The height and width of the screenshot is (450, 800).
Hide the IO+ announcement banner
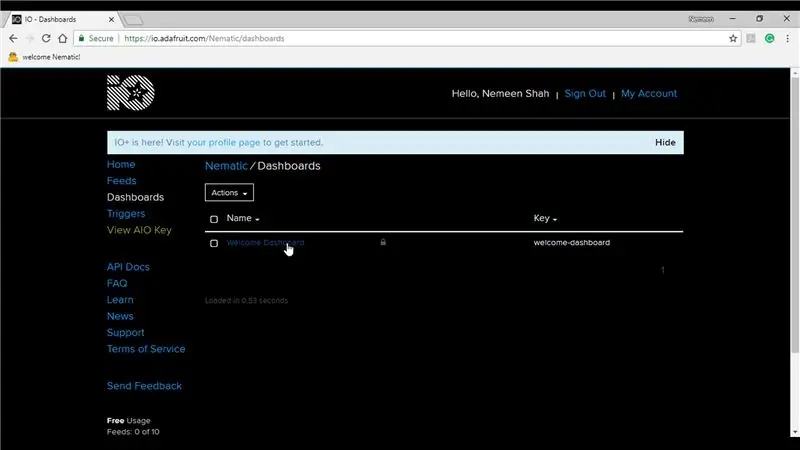[665, 142]
